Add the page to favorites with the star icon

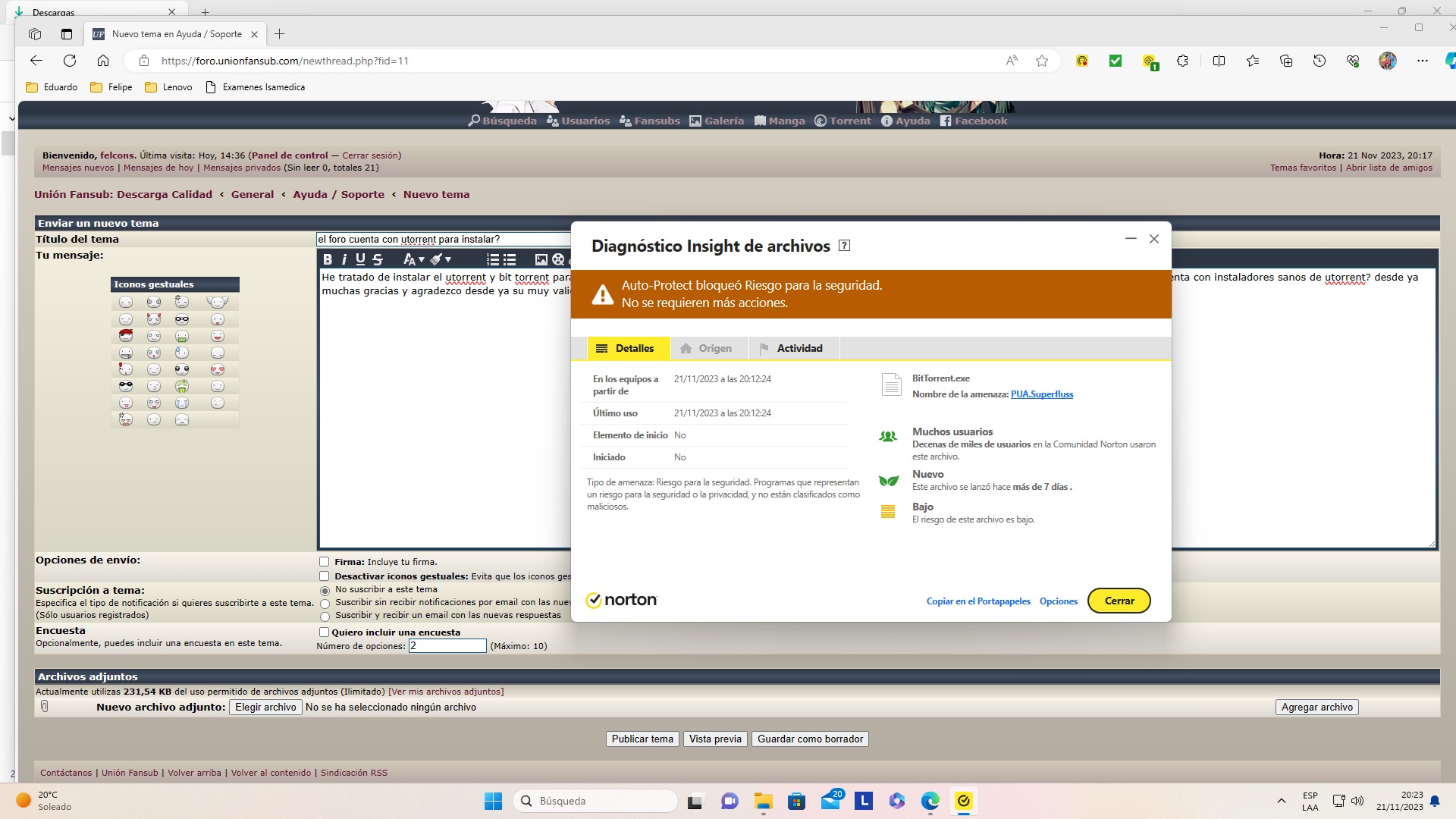coord(1042,61)
